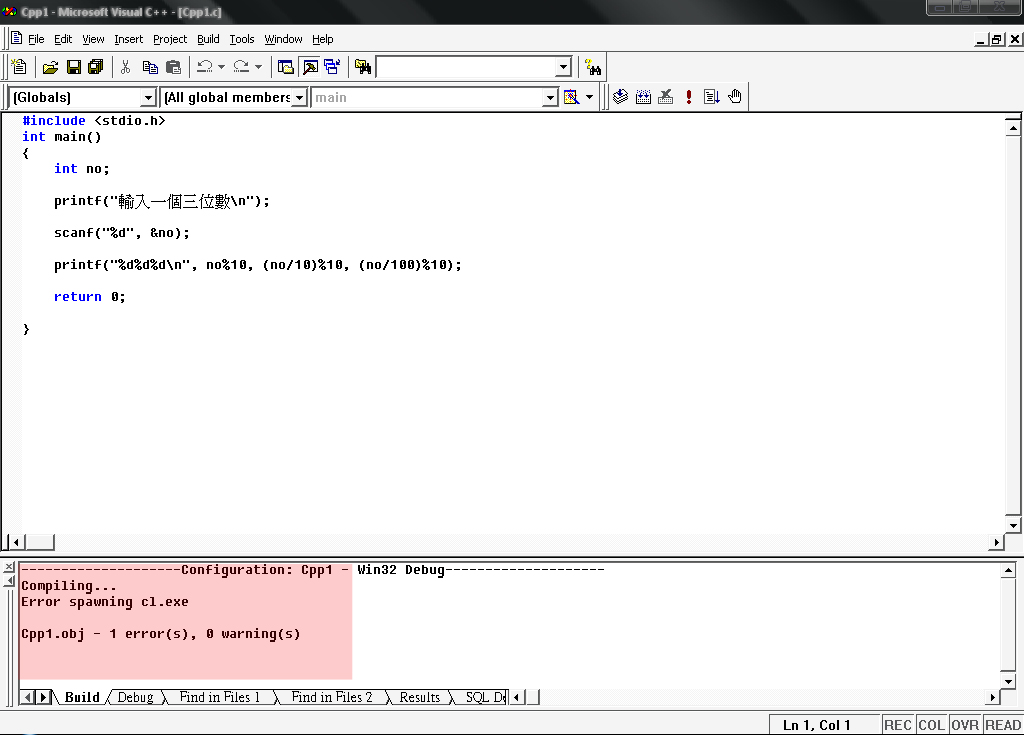The width and height of the screenshot is (1024, 735).
Task: Click the hand breakpoint icon
Action: 735,97
